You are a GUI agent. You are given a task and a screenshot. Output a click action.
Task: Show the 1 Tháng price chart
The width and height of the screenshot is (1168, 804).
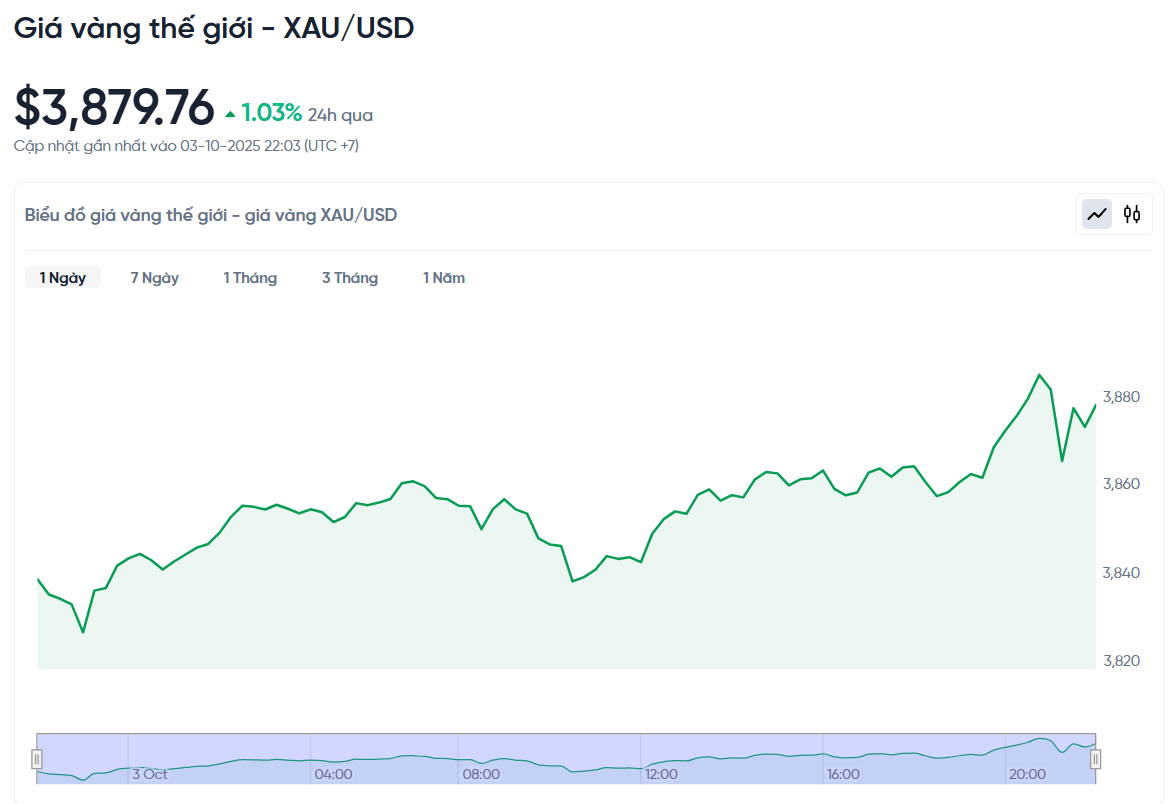tap(250, 278)
